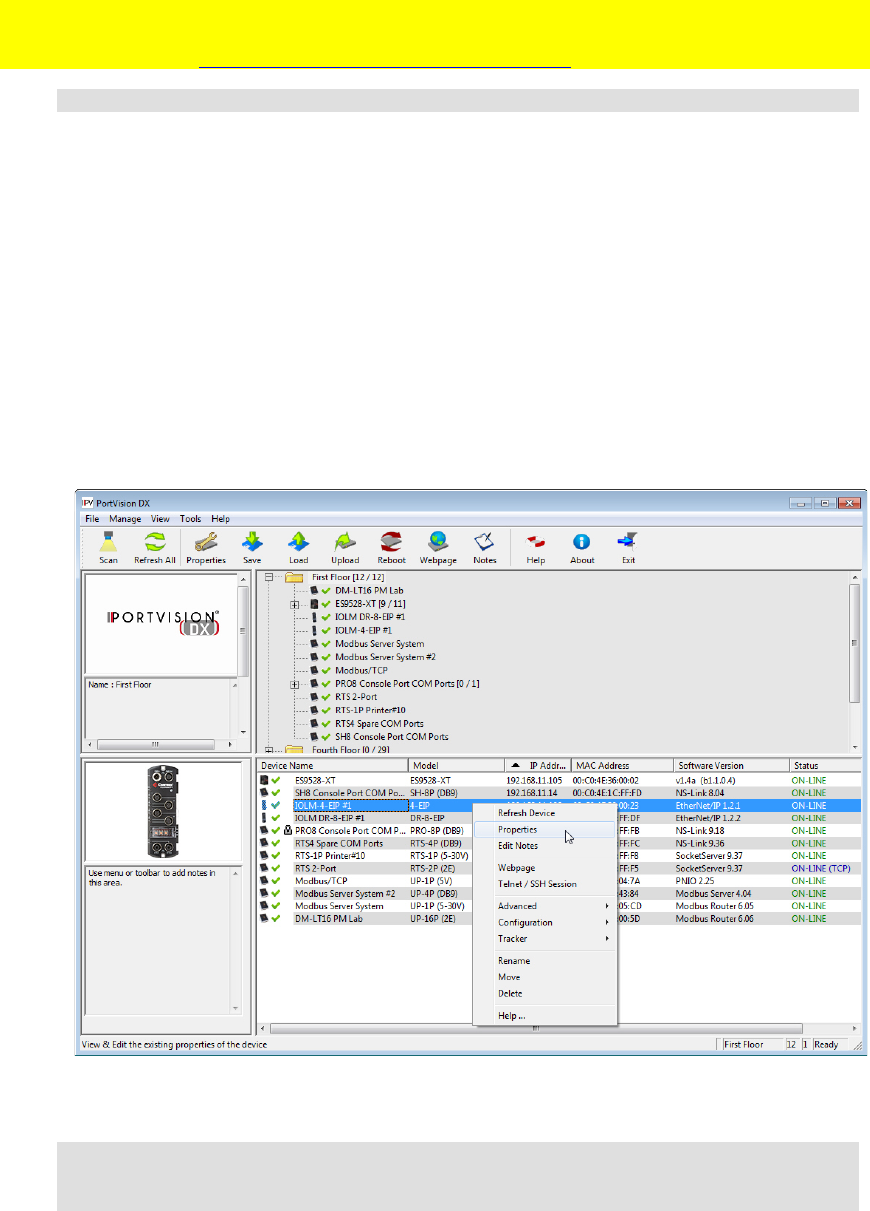
Task: Select RTS4 Spare COM Ports list row
Action: (558, 843)
